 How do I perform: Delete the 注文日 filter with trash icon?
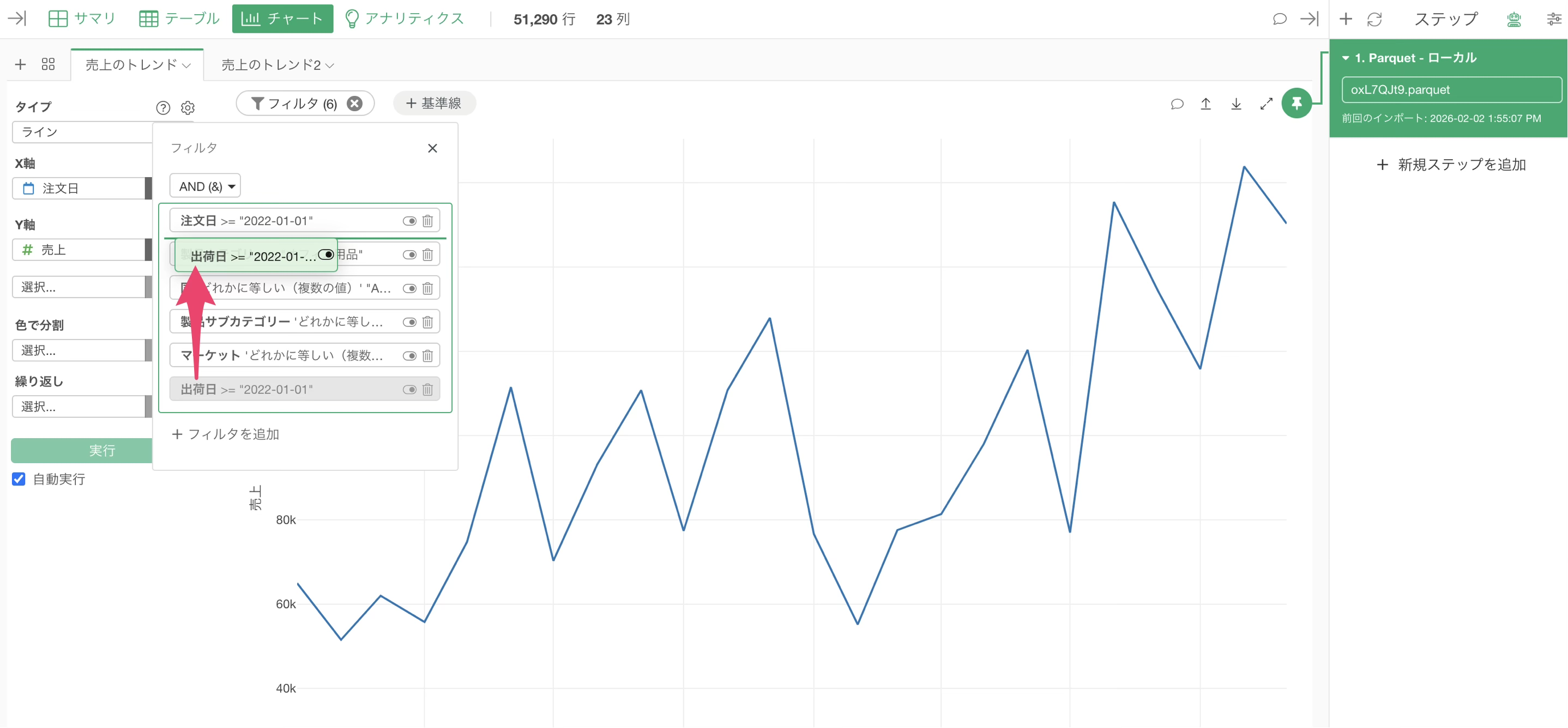[428, 221]
